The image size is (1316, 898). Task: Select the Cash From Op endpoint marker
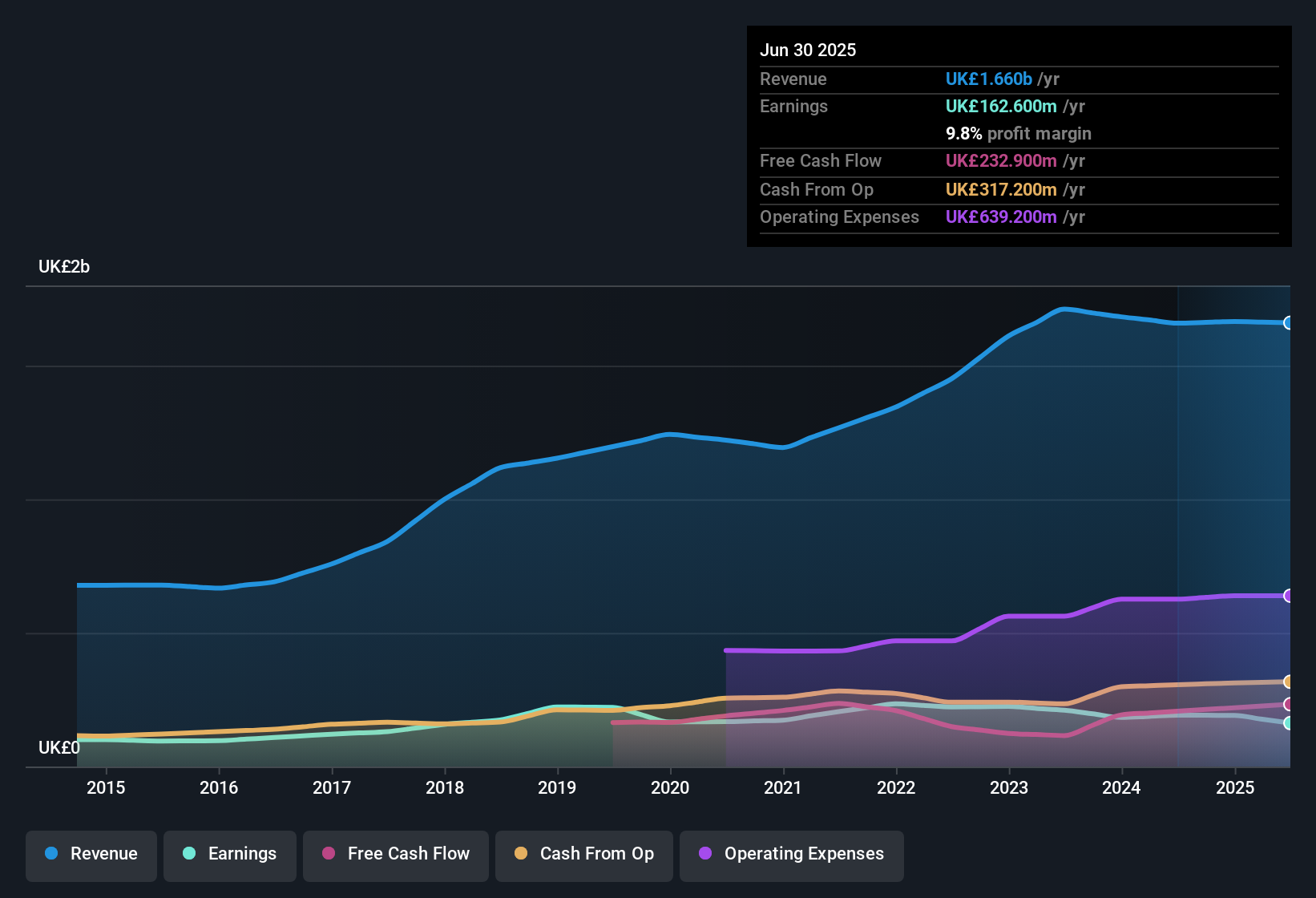(x=1289, y=682)
